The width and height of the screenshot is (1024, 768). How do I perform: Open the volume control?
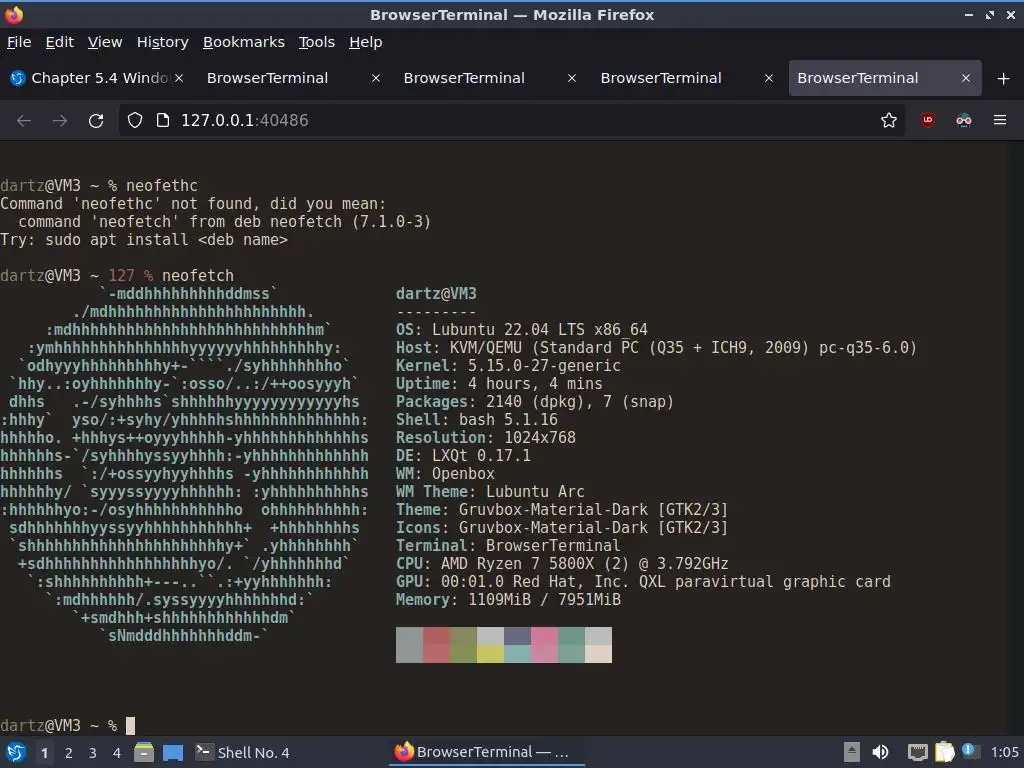click(880, 752)
